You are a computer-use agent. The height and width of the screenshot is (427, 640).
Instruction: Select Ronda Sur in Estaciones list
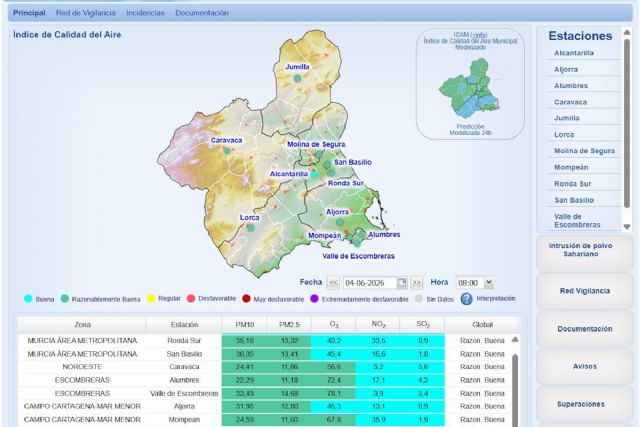click(573, 184)
